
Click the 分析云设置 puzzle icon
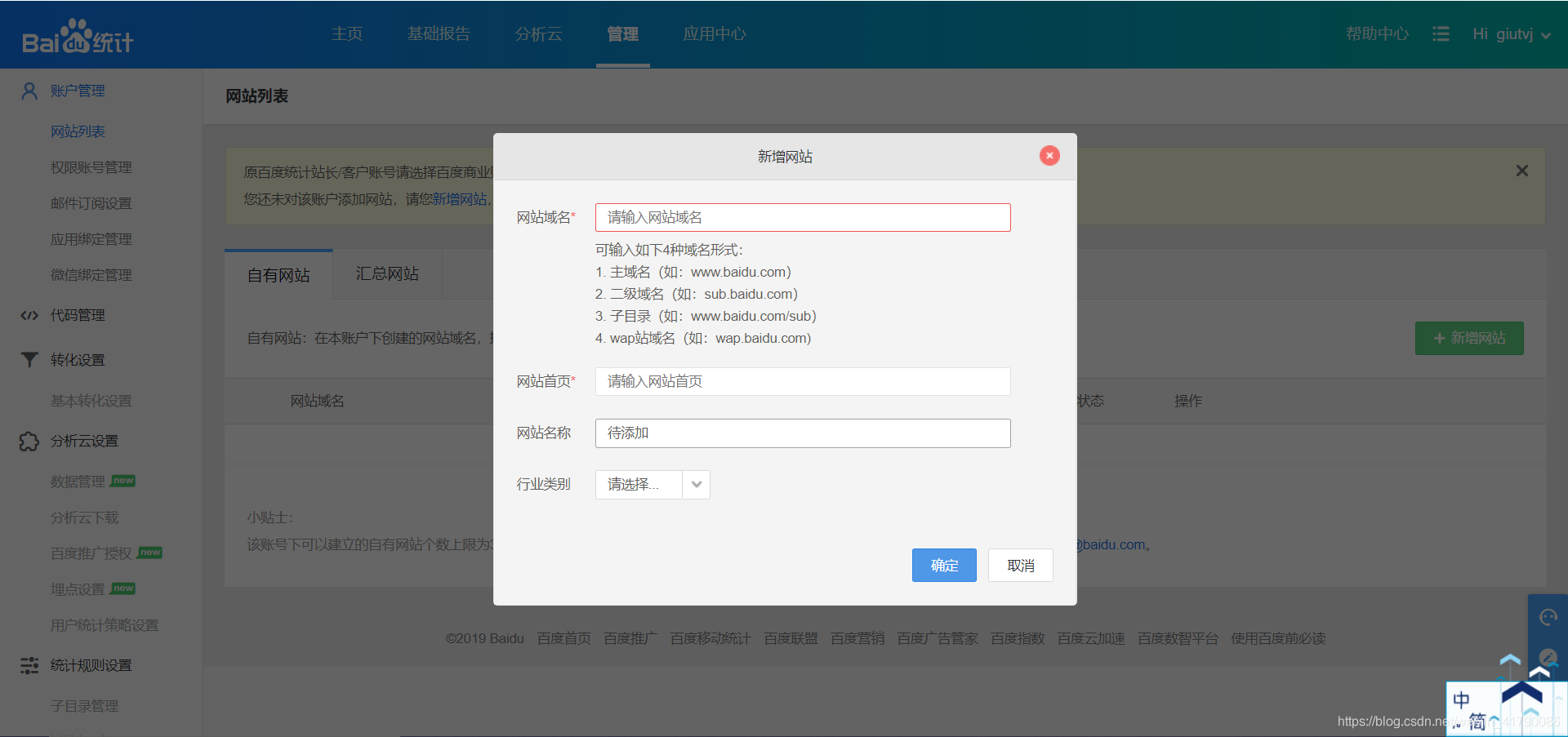29,441
